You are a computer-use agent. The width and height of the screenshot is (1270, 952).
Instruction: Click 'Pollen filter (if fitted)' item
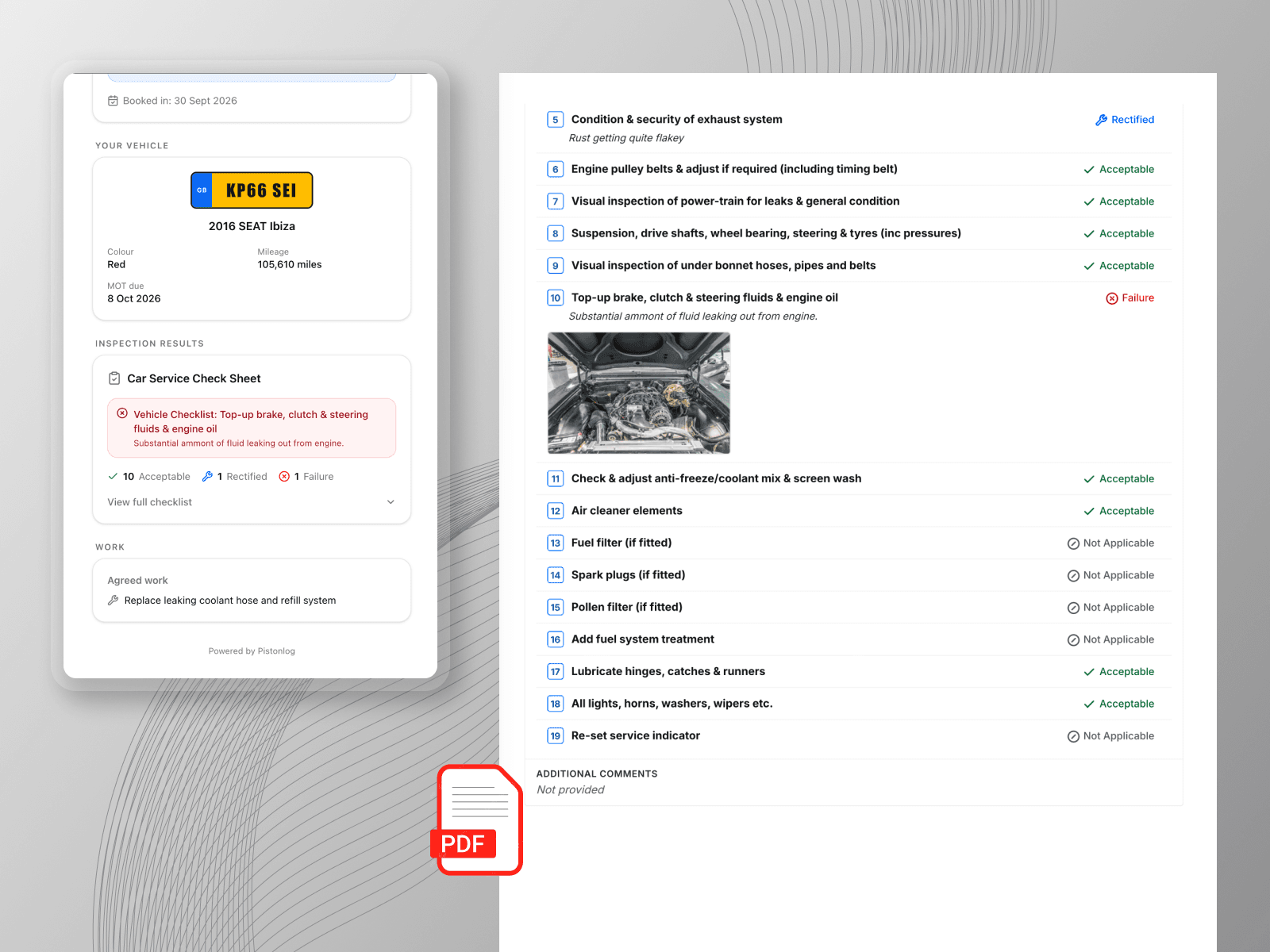[x=627, y=608]
